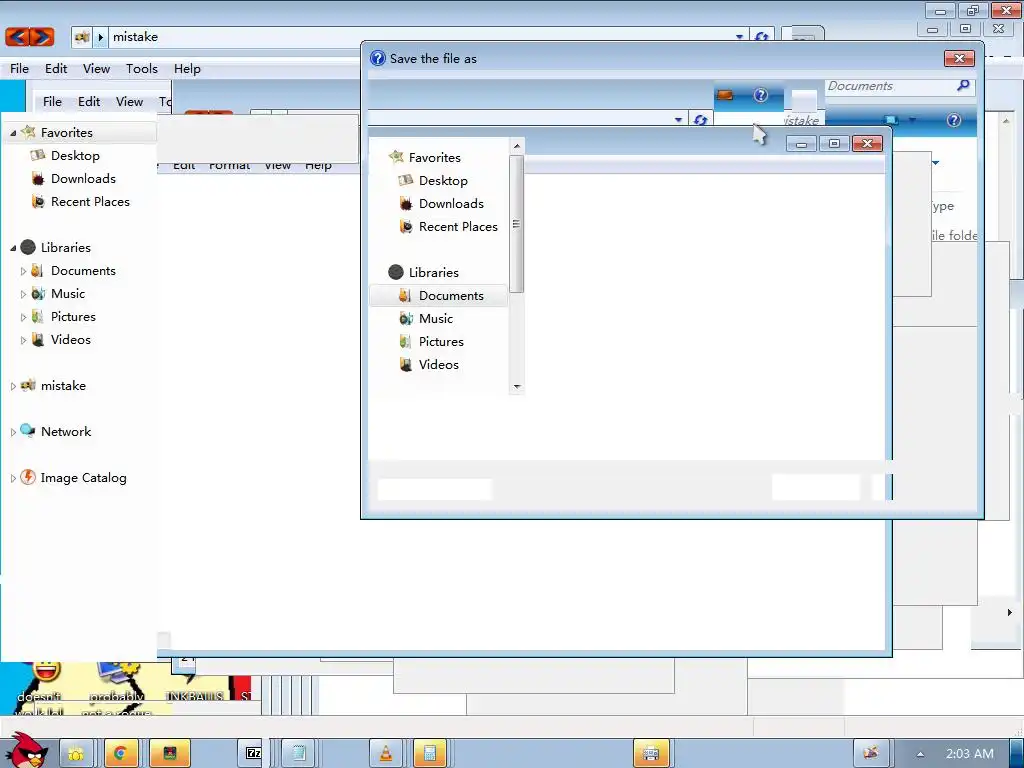Refresh the mistake explorer window
Screen dimensions: 1024x768
pos(761,37)
